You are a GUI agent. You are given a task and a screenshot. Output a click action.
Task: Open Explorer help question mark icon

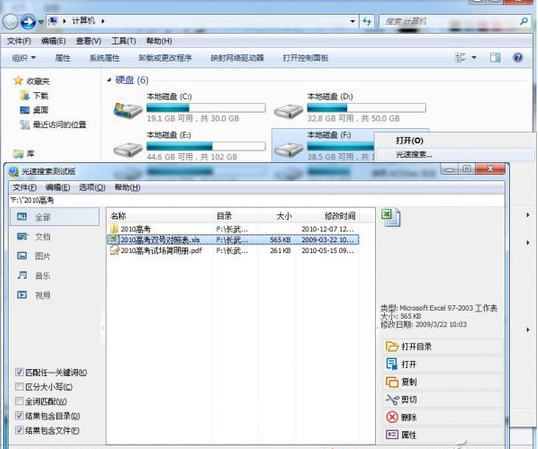click(x=518, y=57)
